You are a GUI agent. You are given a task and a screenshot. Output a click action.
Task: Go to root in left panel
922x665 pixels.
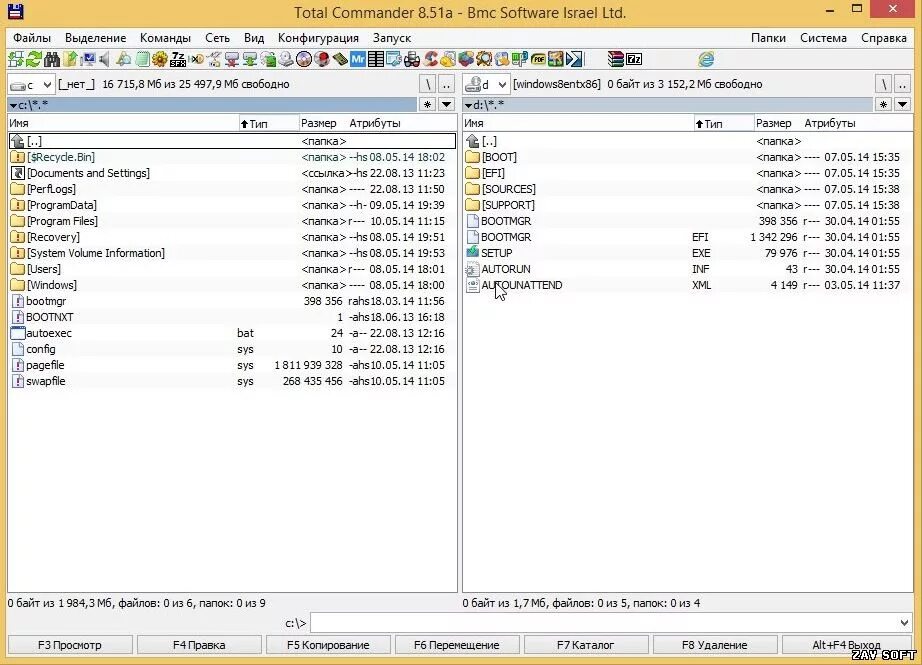pyautogui.click(x=428, y=85)
